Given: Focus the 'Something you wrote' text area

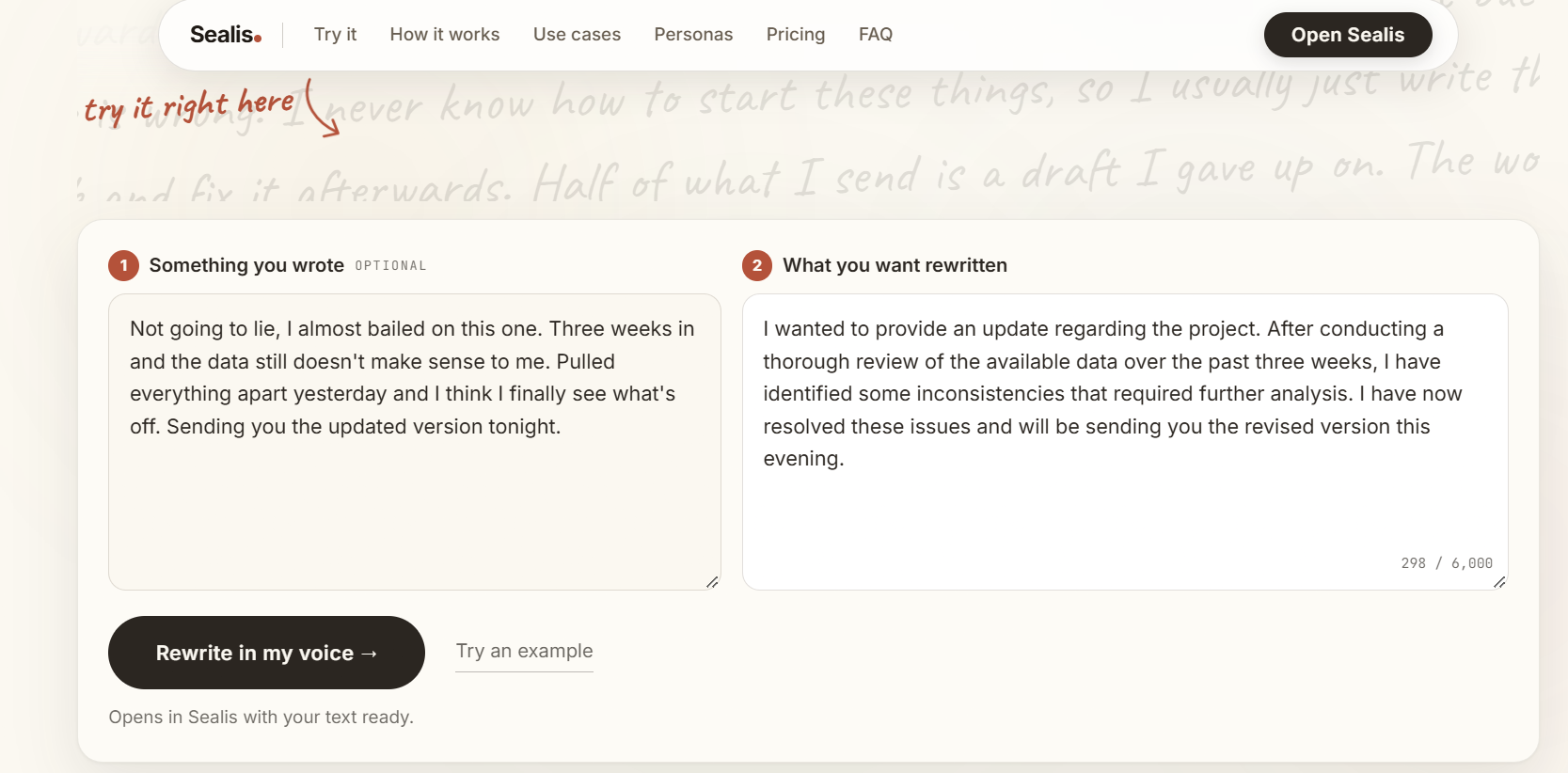Looking at the screenshot, I should pyautogui.click(x=415, y=442).
